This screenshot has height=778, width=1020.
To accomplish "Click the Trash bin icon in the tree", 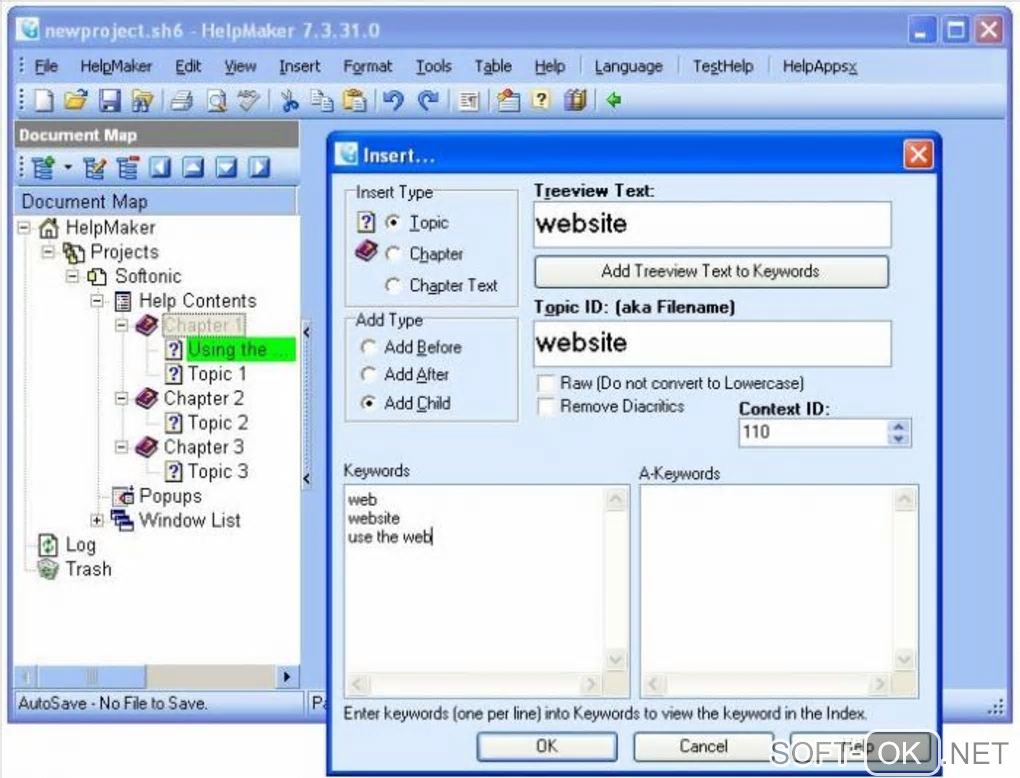I will 48,569.
